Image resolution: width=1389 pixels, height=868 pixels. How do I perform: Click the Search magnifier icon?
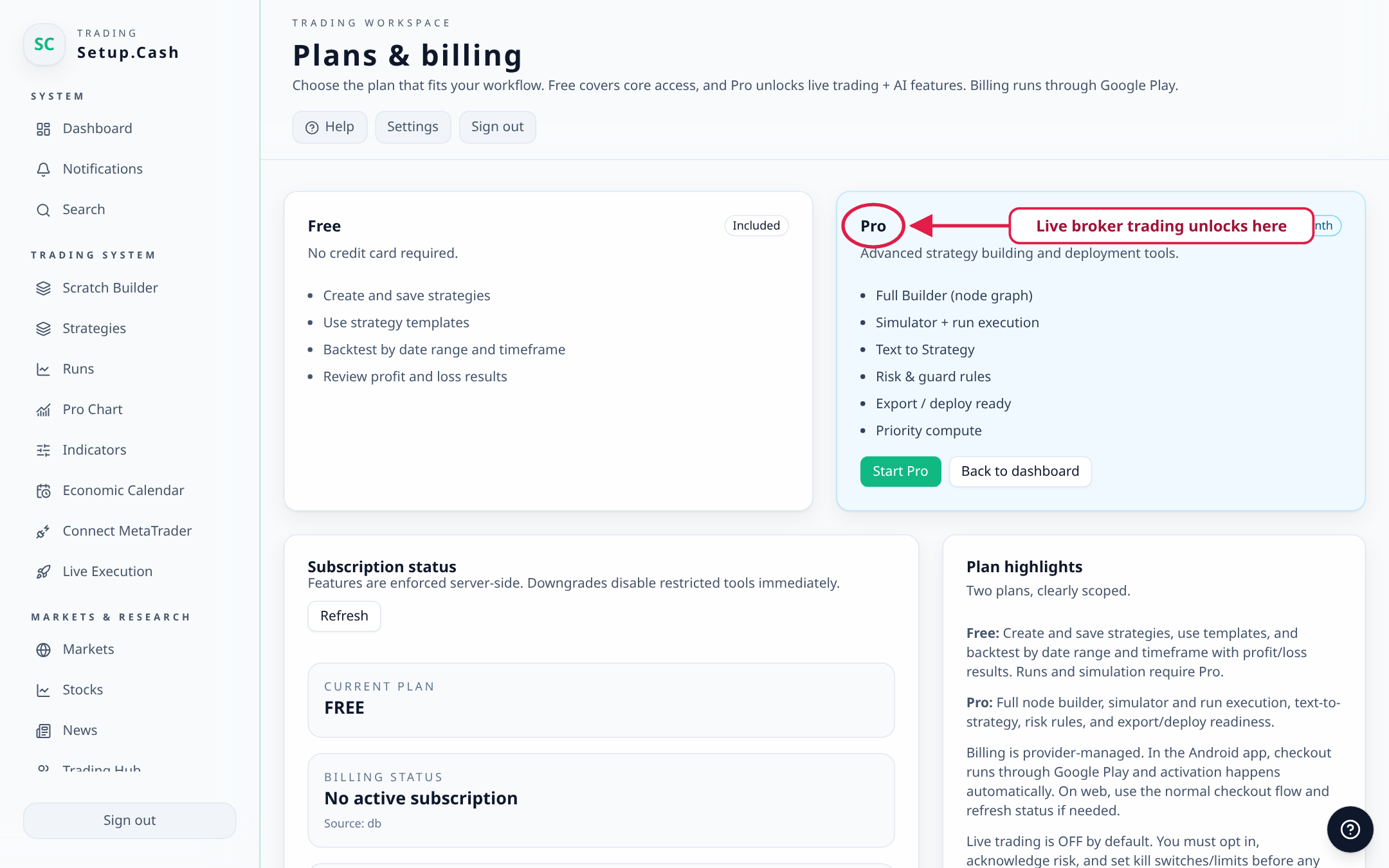(x=43, y=210)
